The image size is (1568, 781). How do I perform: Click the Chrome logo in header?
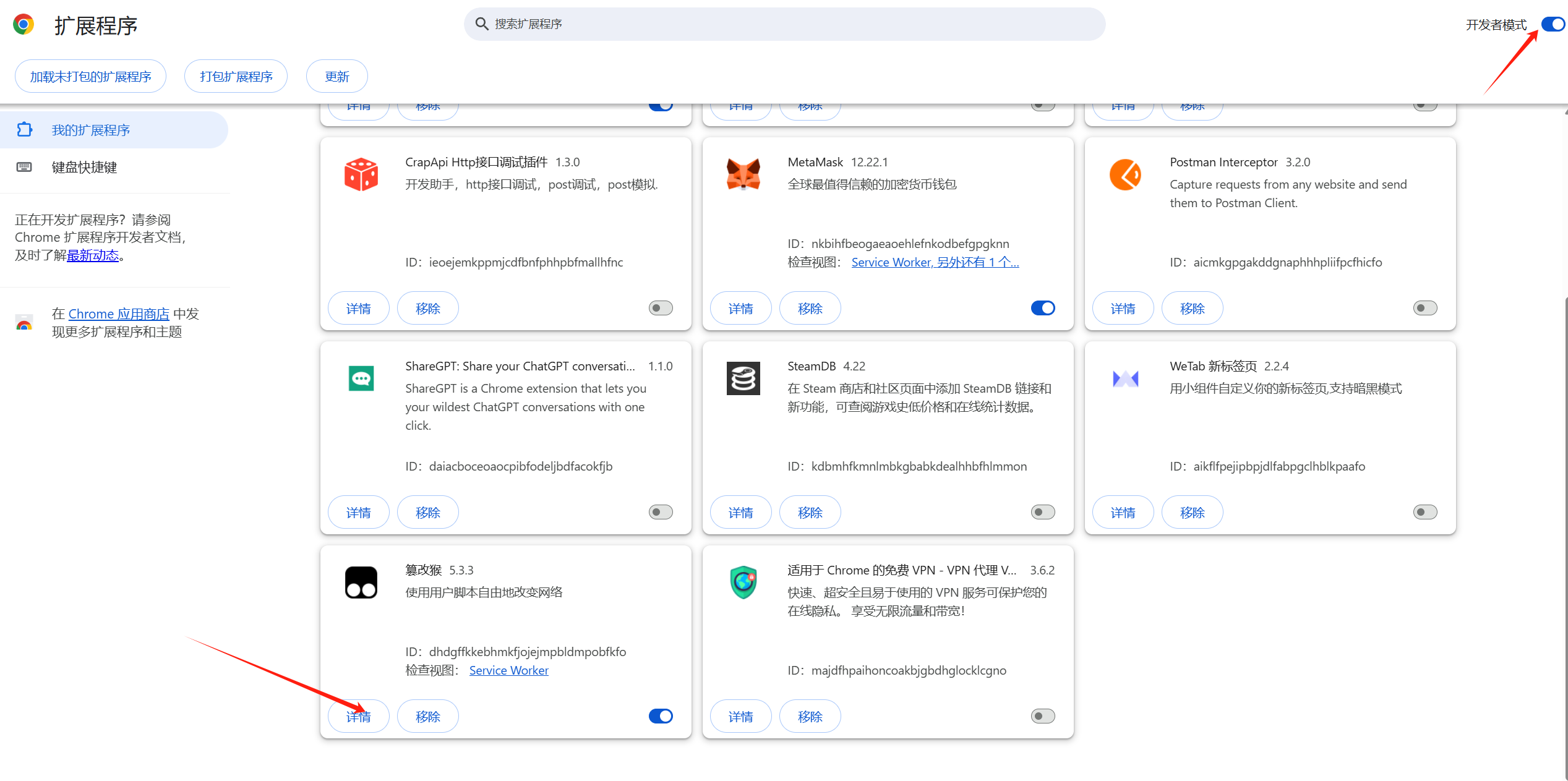[x=24, y=25]
